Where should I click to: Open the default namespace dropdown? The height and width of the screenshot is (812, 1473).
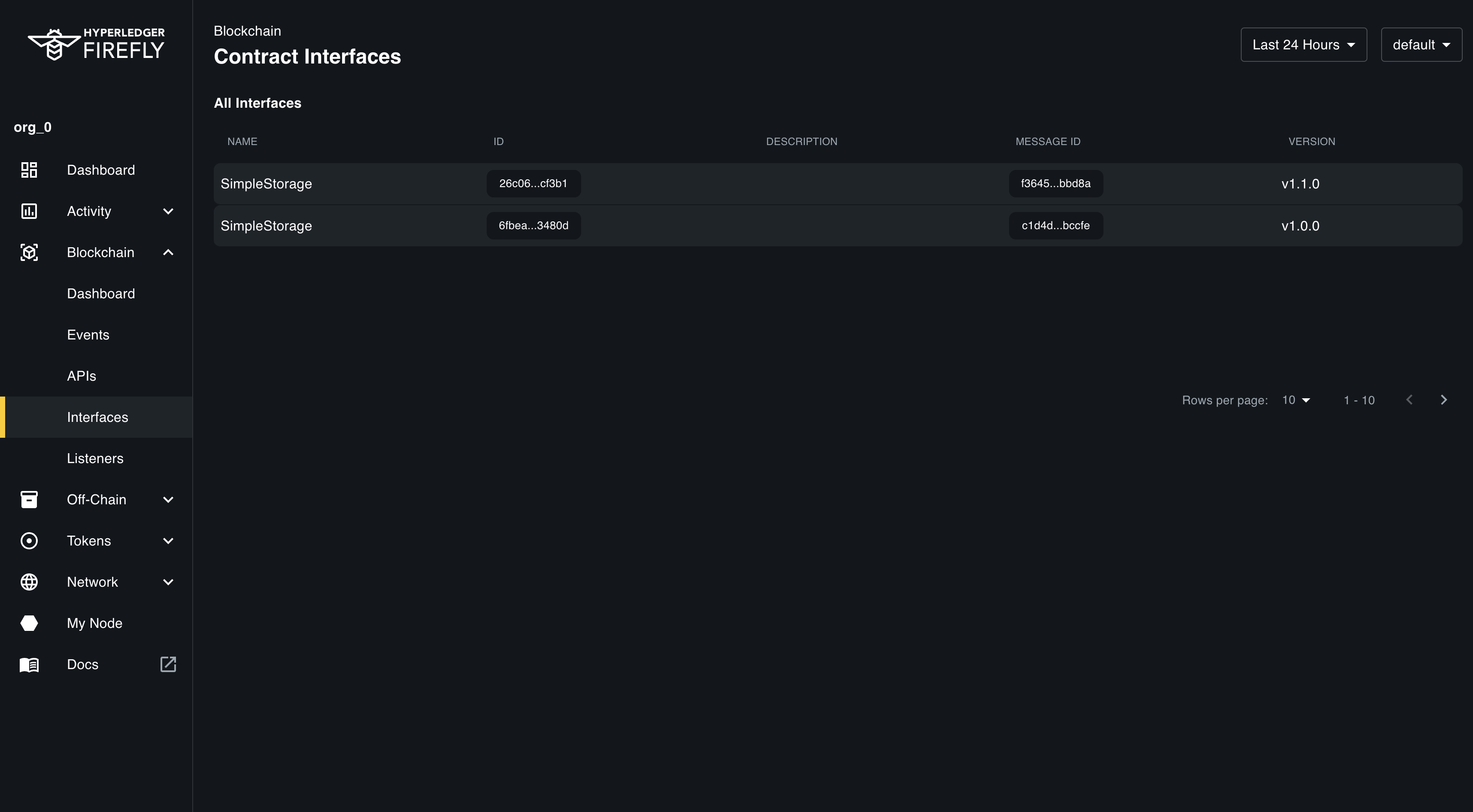(1421, 45)
